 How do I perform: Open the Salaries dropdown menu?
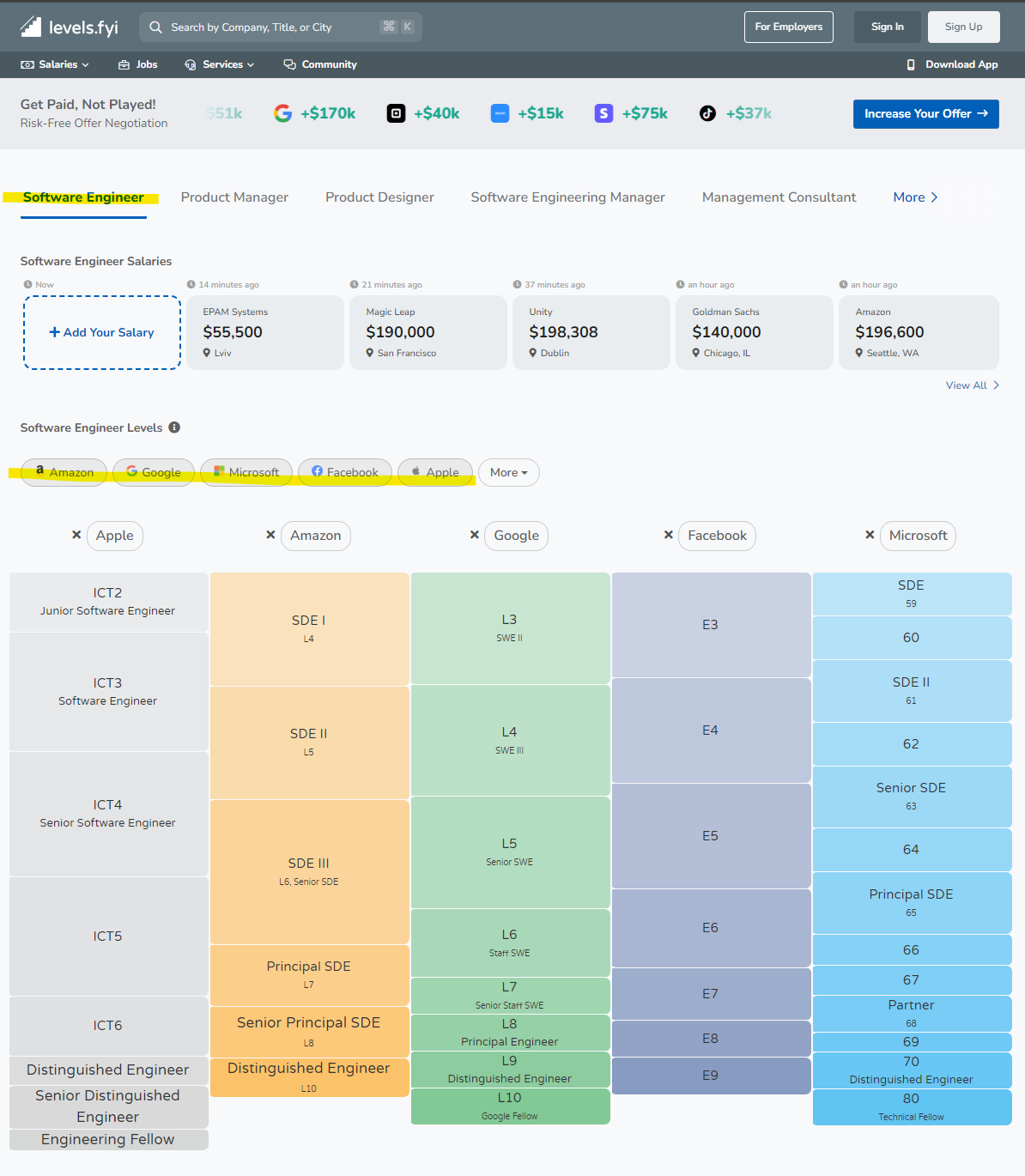[55, 64]
